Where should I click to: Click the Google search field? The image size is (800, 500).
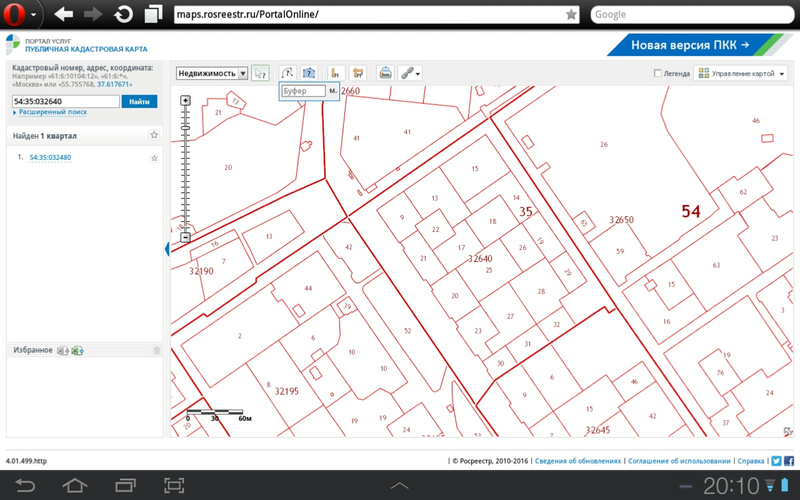pos(692,14)
